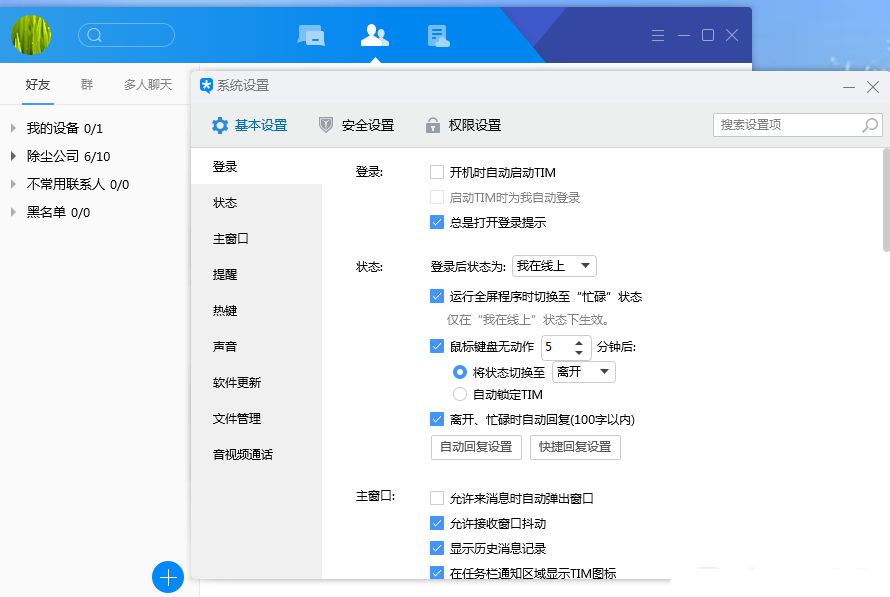Uncheck 显示历史消息记录

(x=436, y=548)
